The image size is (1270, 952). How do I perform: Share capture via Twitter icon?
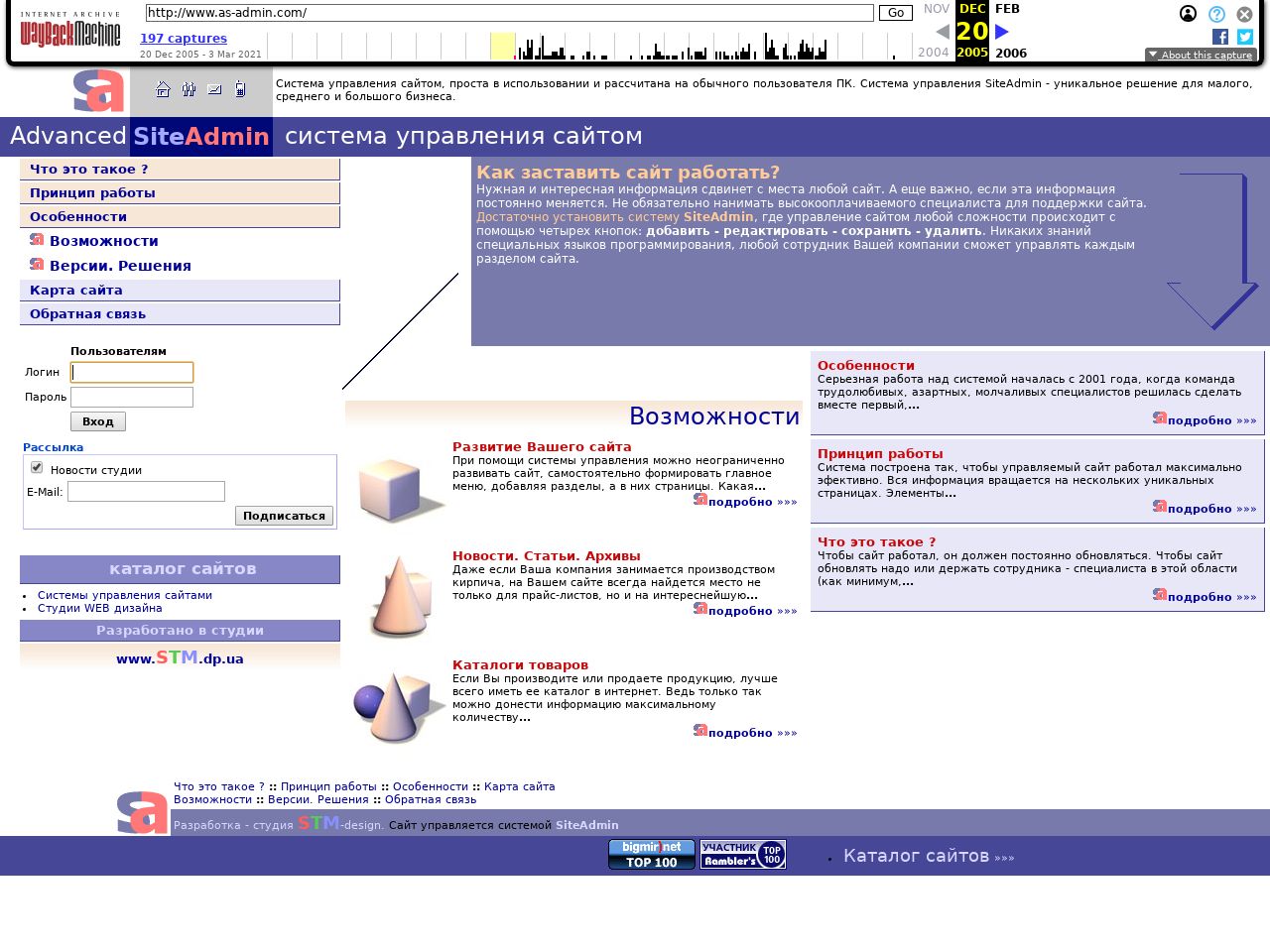pyautogui.click(x=1245, y=37)
